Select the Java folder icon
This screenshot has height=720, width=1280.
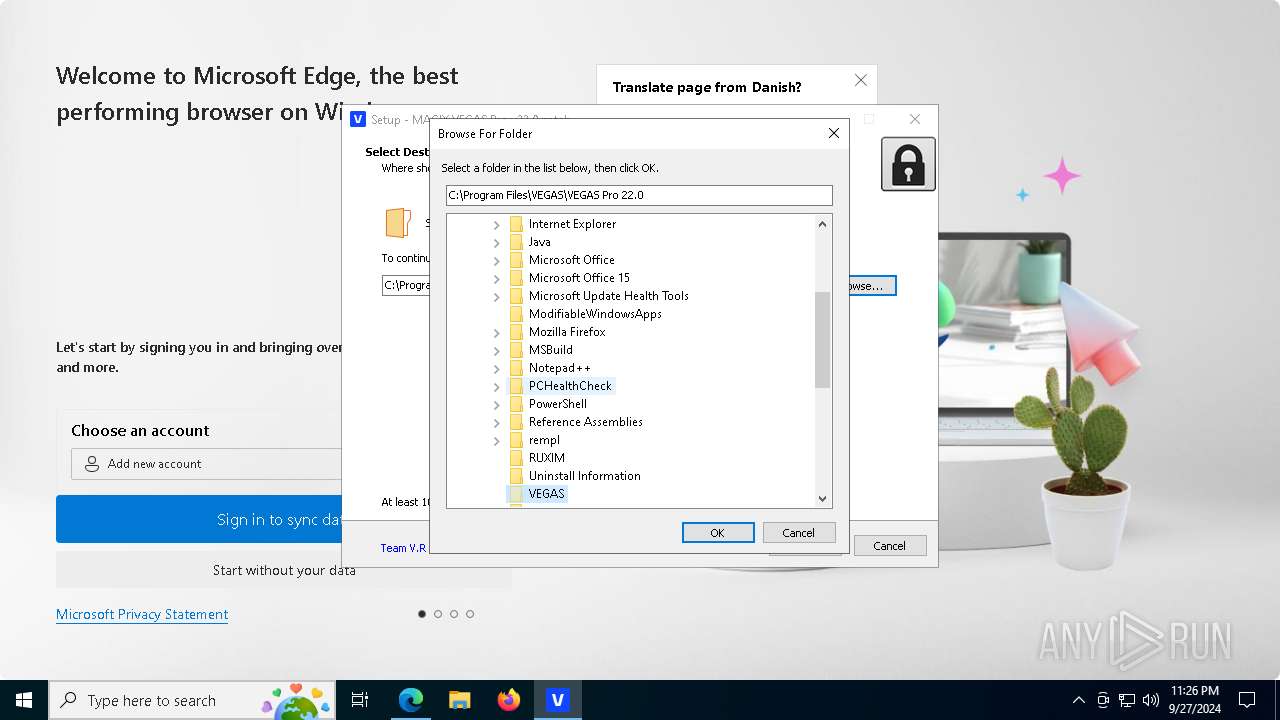pos(516,242)
